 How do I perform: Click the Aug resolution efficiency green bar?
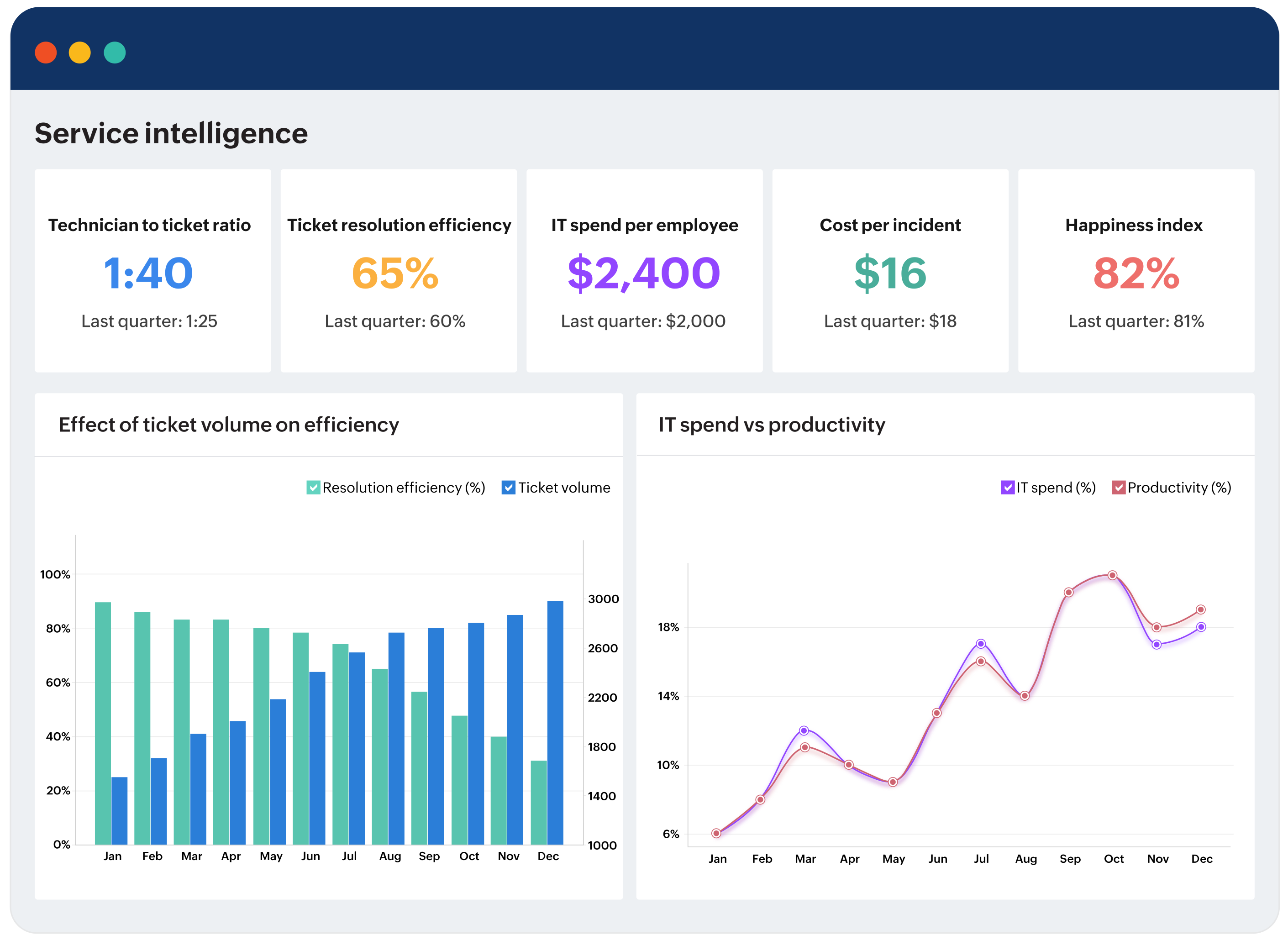(x=379, y=757)
